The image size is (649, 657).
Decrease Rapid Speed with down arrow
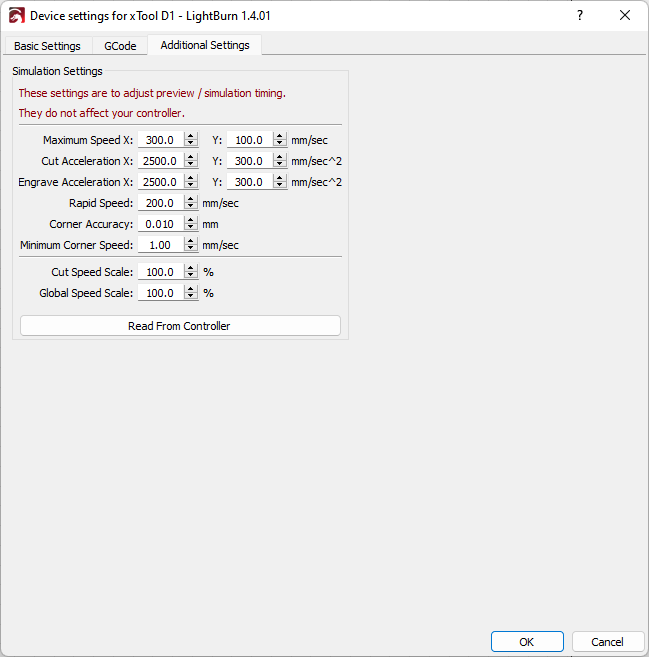coord(191,207)
